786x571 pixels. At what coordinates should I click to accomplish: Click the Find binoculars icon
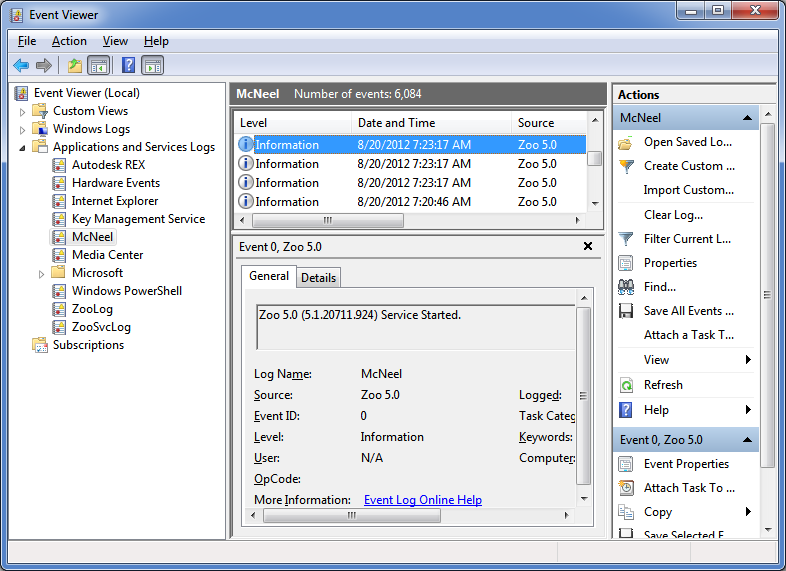tap(626, 287)
